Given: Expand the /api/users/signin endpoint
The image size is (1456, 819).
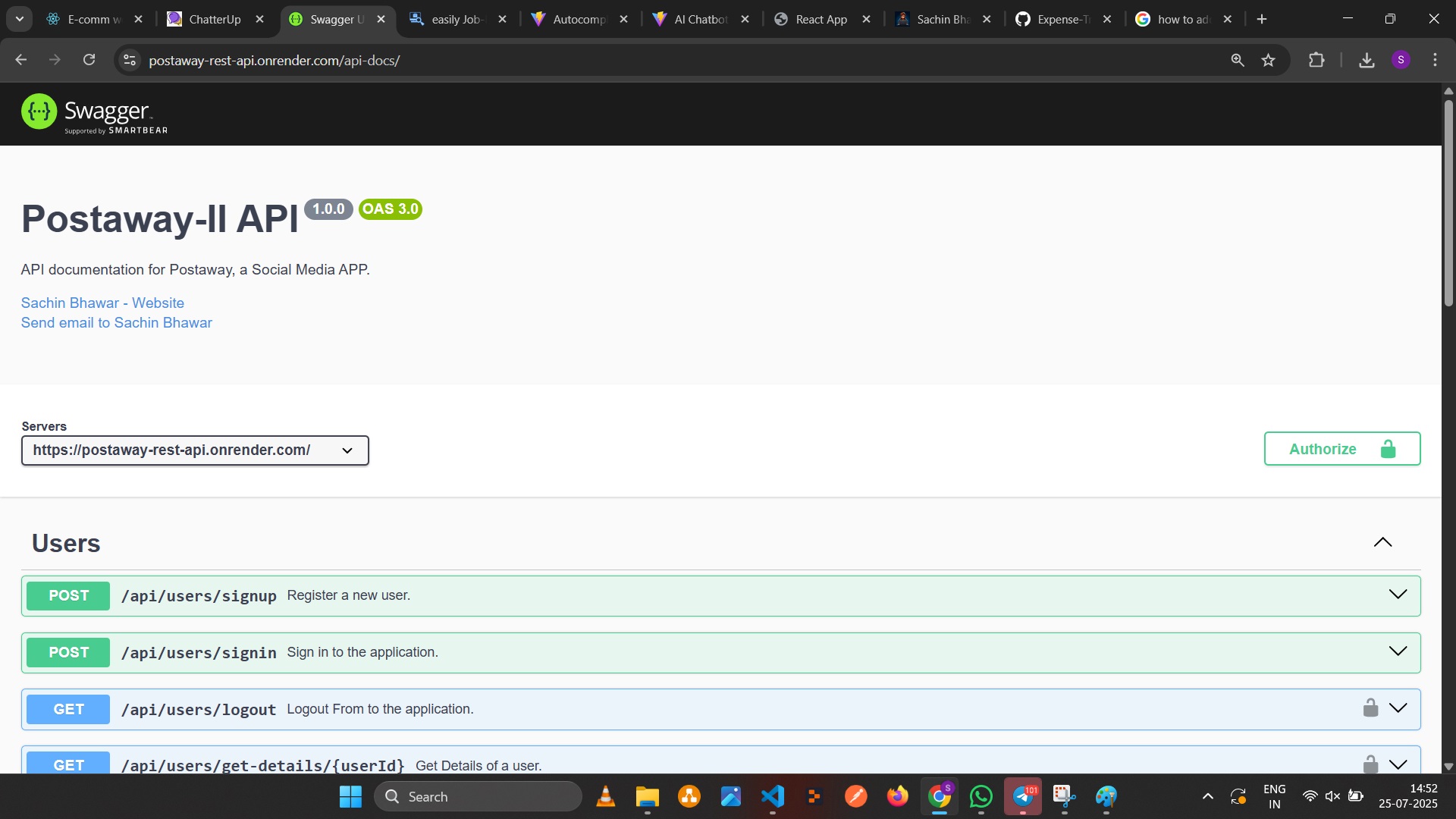Looking at the screenshot, I should pyautogui.click(x=1398, y=651).
